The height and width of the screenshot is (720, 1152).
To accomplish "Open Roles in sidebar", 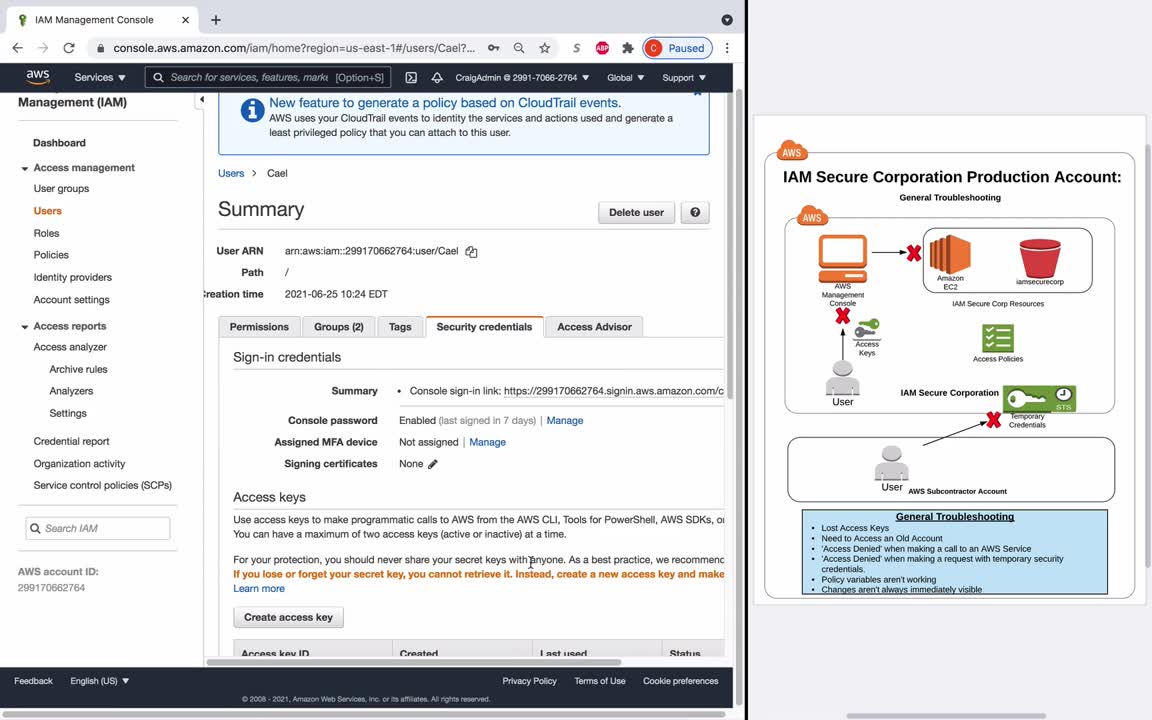I will coord(46,233).
